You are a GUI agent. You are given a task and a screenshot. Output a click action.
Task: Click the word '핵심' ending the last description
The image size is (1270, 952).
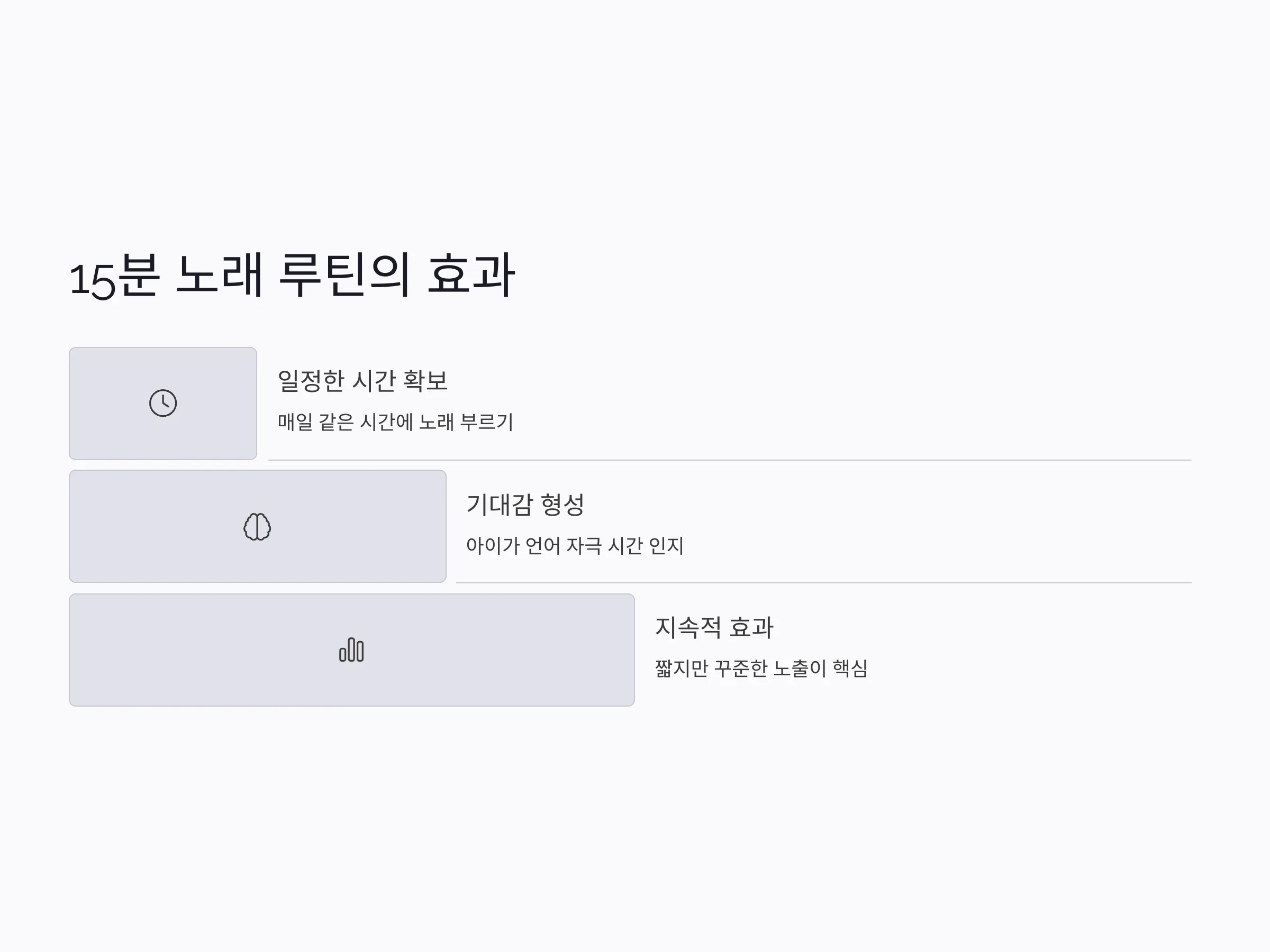[x=850, y=668]
